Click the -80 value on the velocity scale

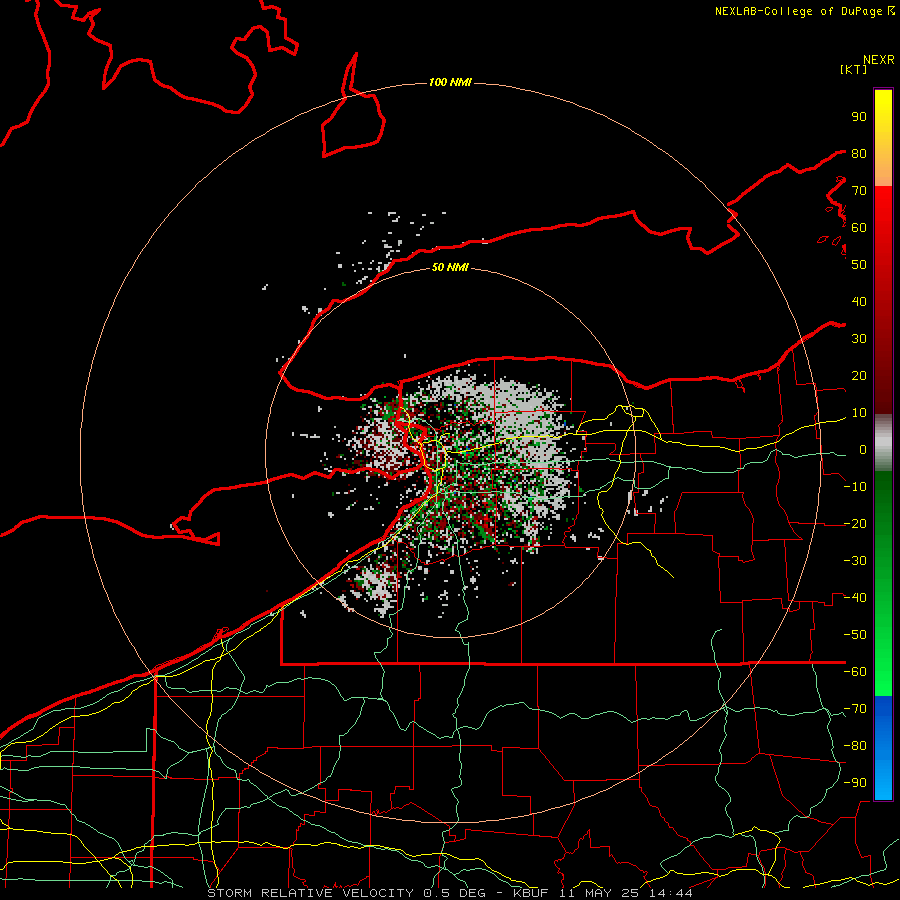tap(855, 746)
